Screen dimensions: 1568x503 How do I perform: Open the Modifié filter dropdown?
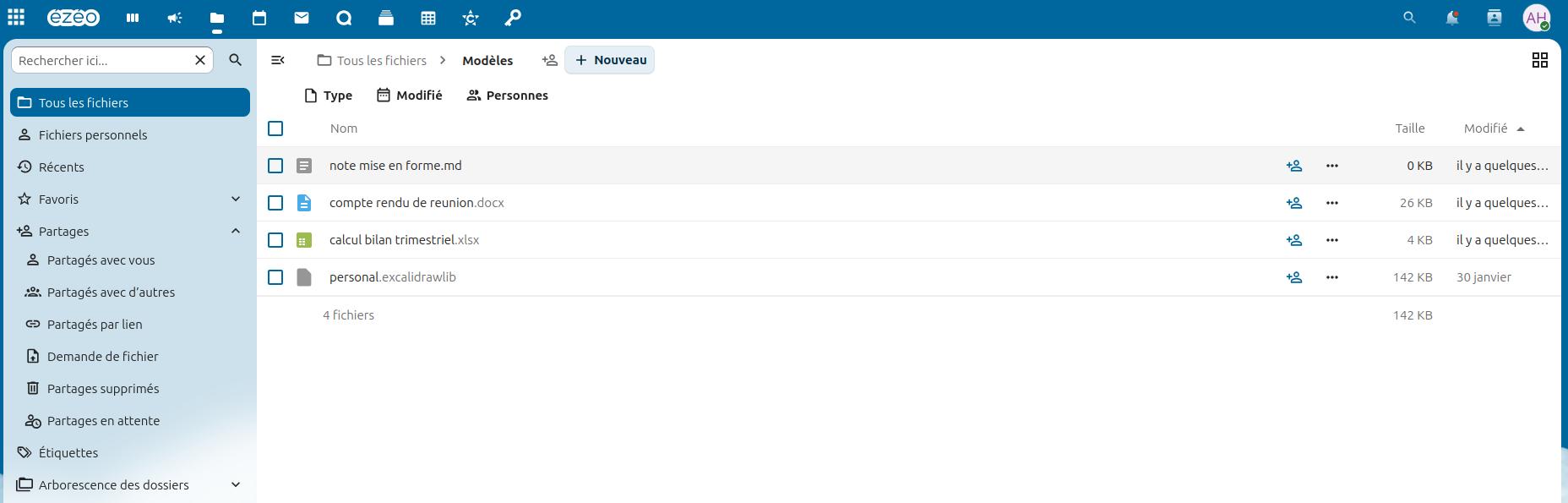point(410,96)
